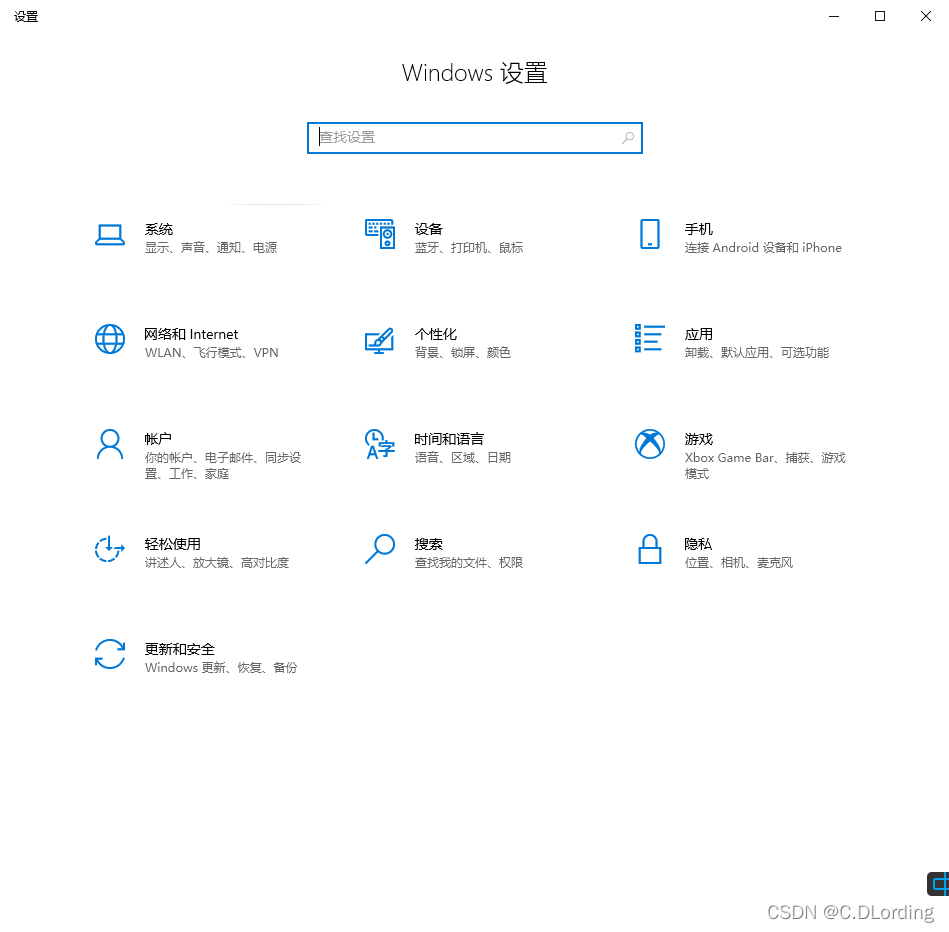
Task: Minimize the 设置 window
Action: 834,16
